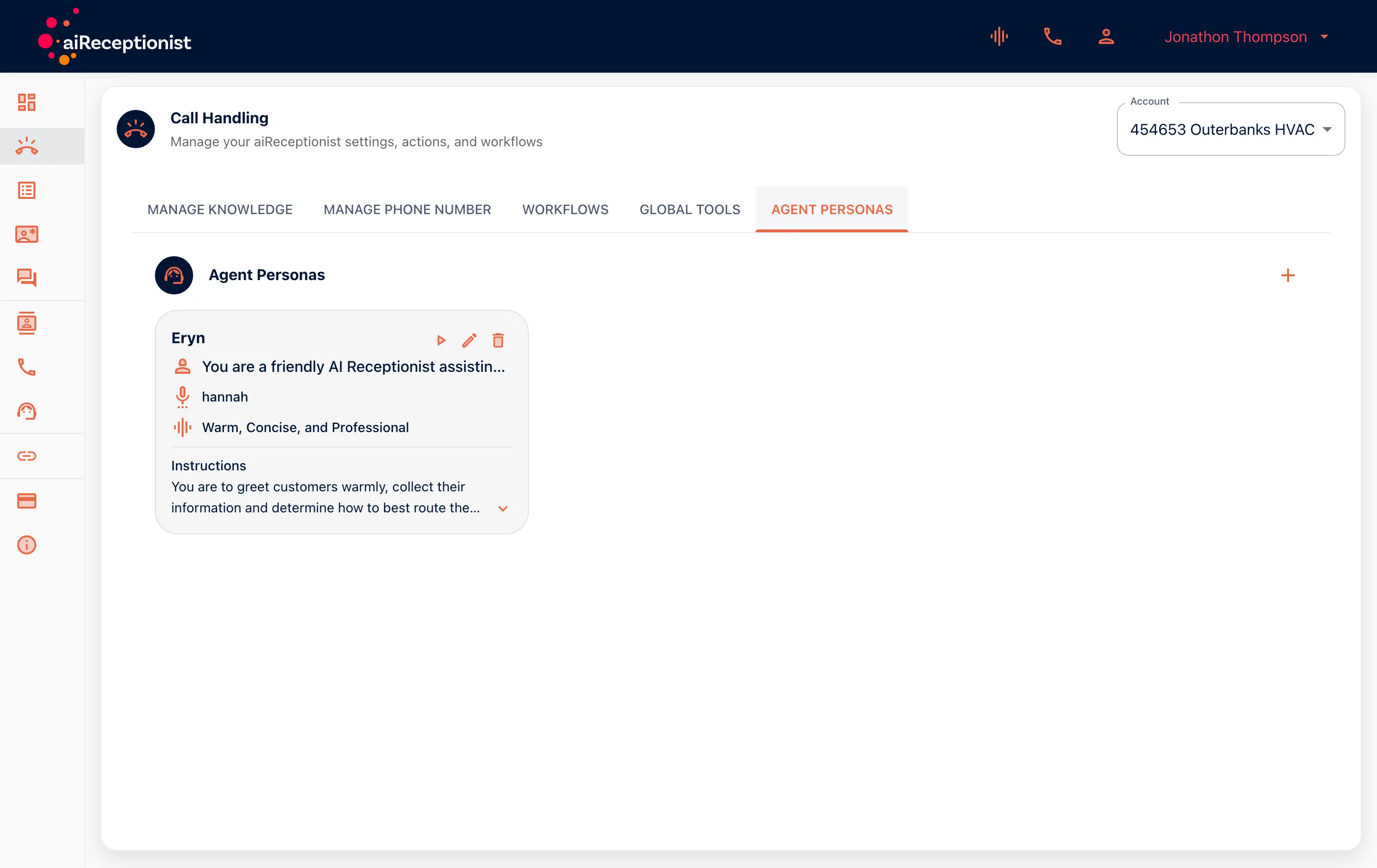Add a new agent persona
This screenshot has height=868, width=1377.
click(1287, 275)
